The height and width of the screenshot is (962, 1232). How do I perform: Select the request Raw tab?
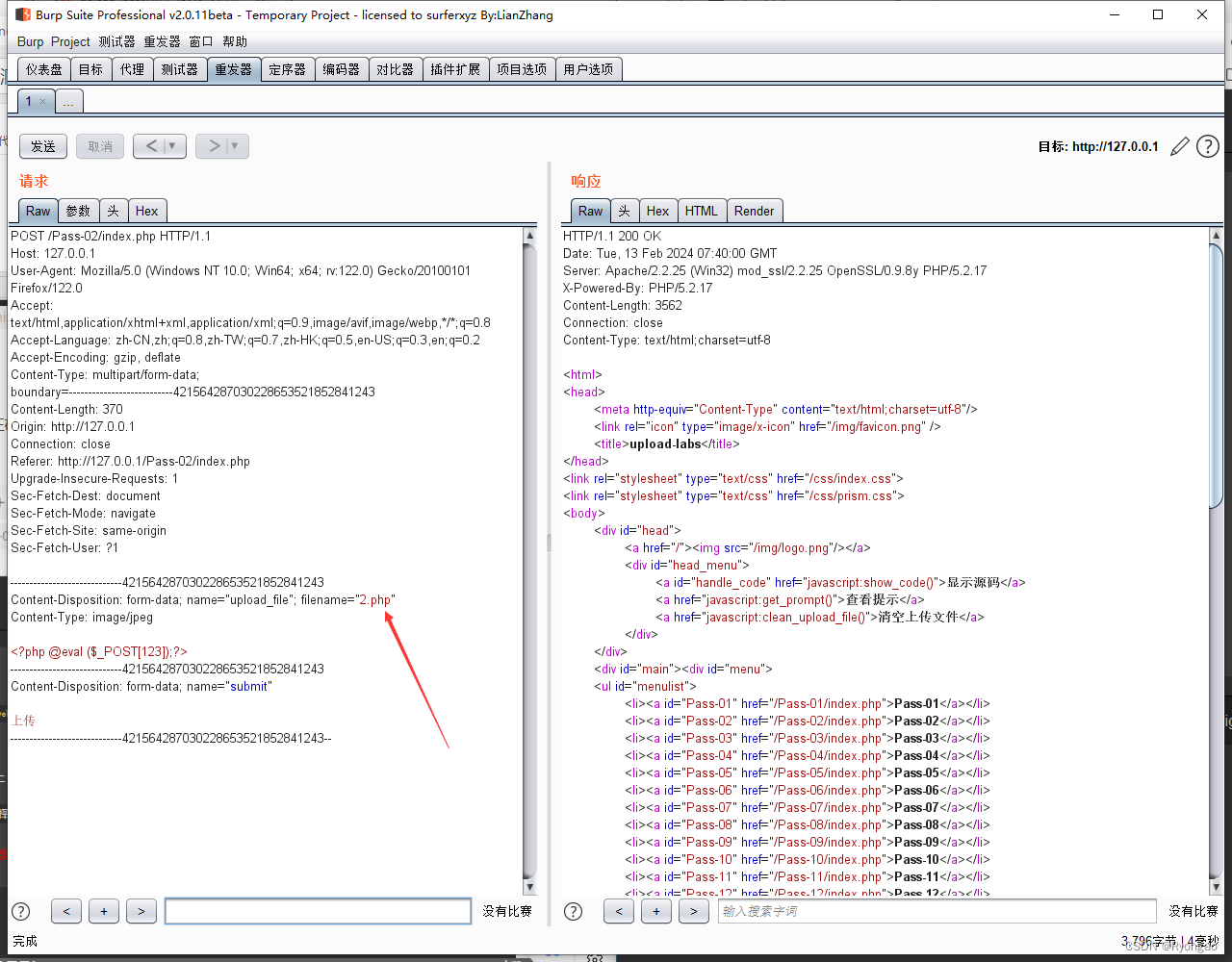38,211
